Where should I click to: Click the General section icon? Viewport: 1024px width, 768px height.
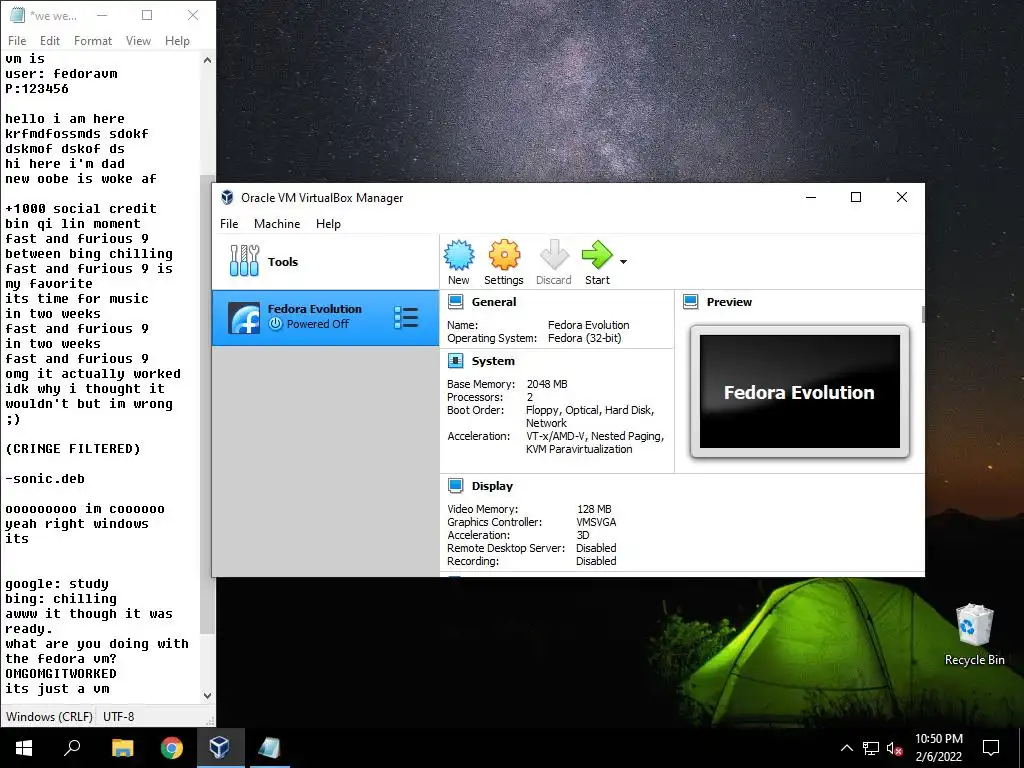click(456, 302)
